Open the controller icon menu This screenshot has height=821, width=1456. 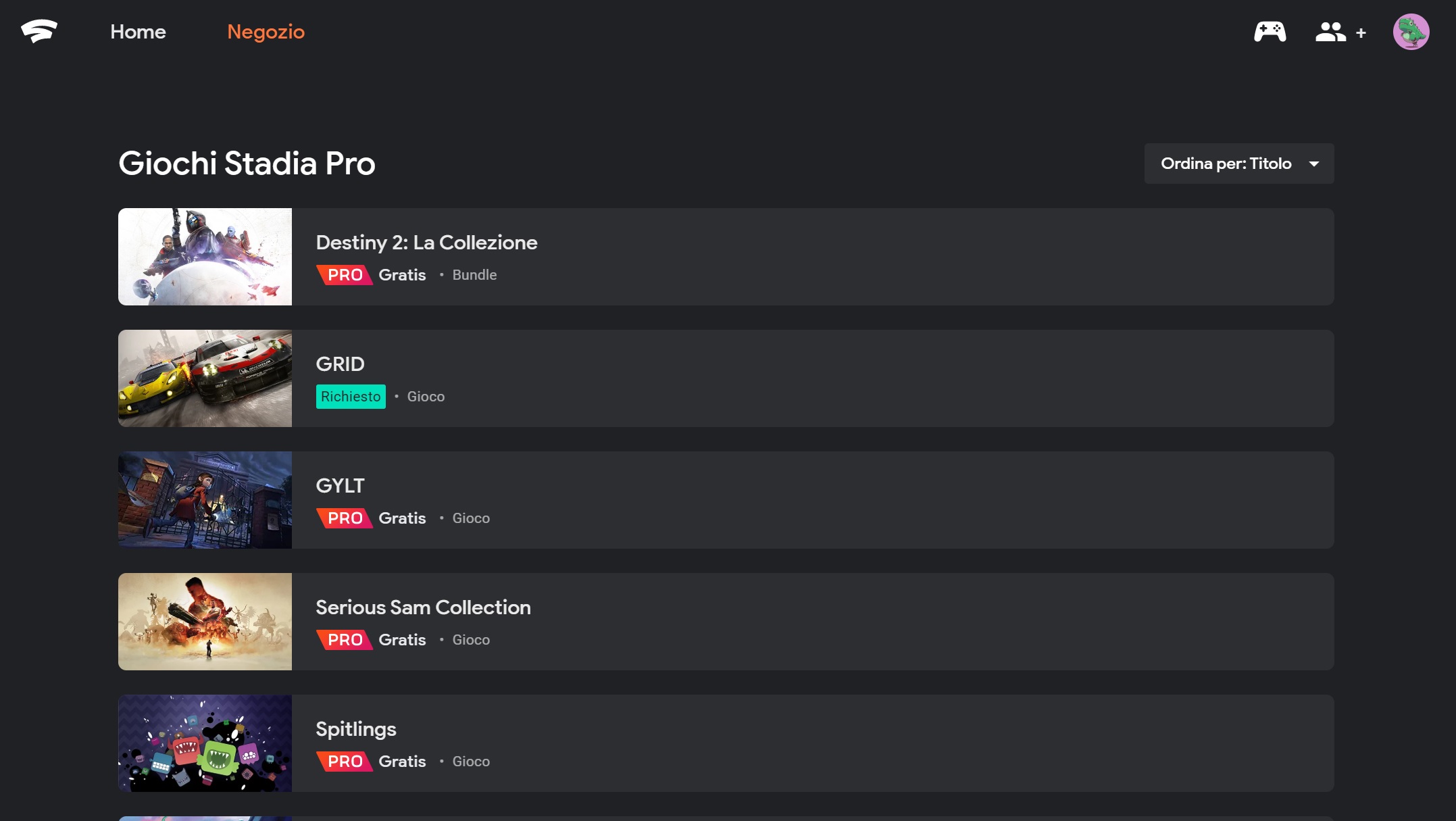[x=1270, y=32]
